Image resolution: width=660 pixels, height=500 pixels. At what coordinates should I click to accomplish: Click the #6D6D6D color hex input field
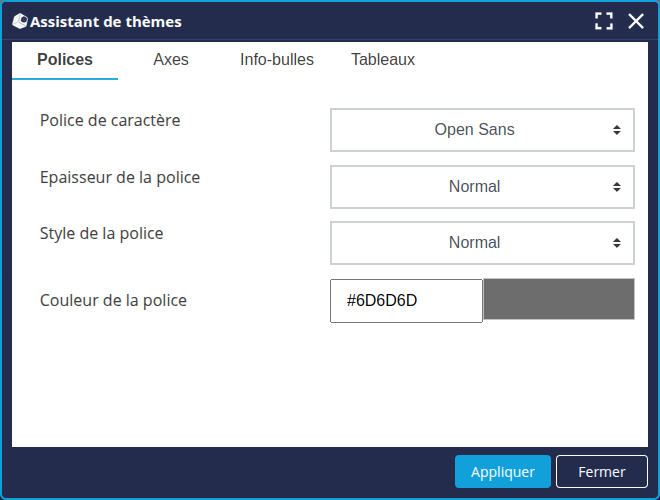(x=407, y=301)
